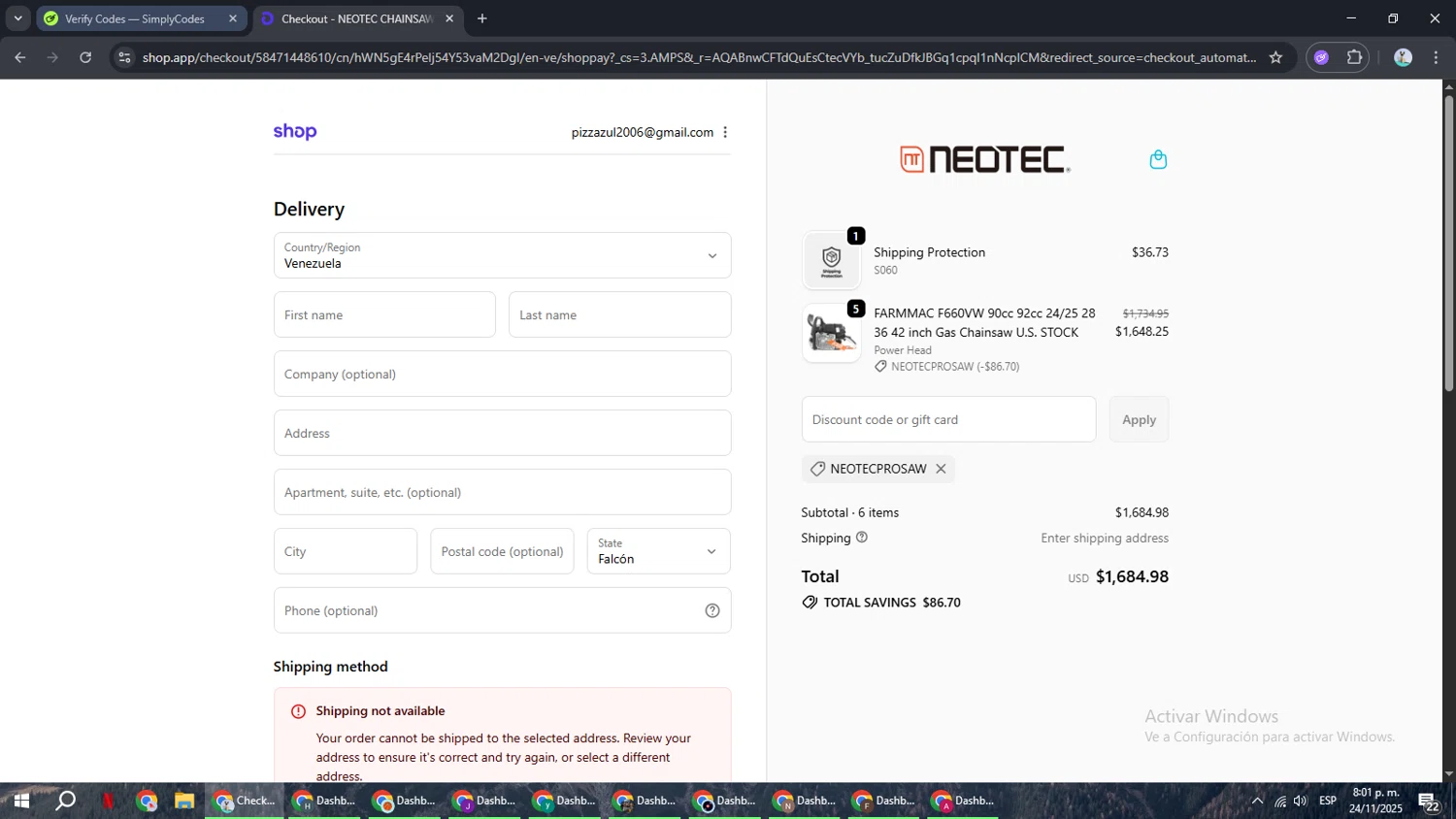Open account options menu beside the email
This screenshot has height=819, width=1456.
tap(725, 132)
